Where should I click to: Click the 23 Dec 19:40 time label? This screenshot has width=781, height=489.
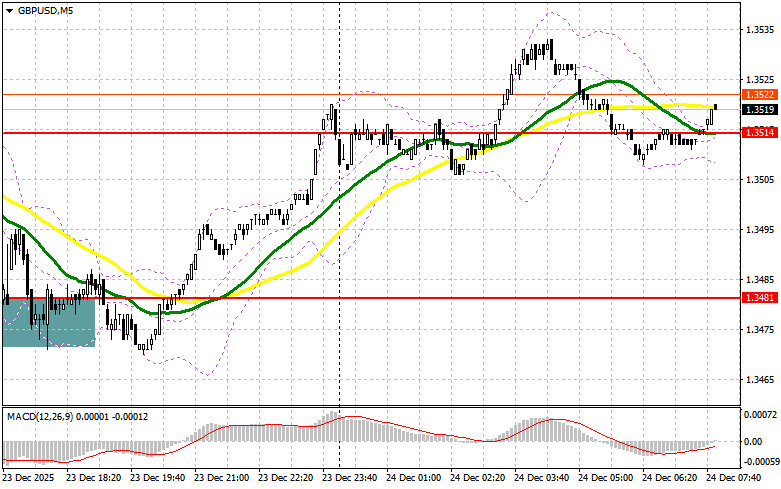pos(158,478)
